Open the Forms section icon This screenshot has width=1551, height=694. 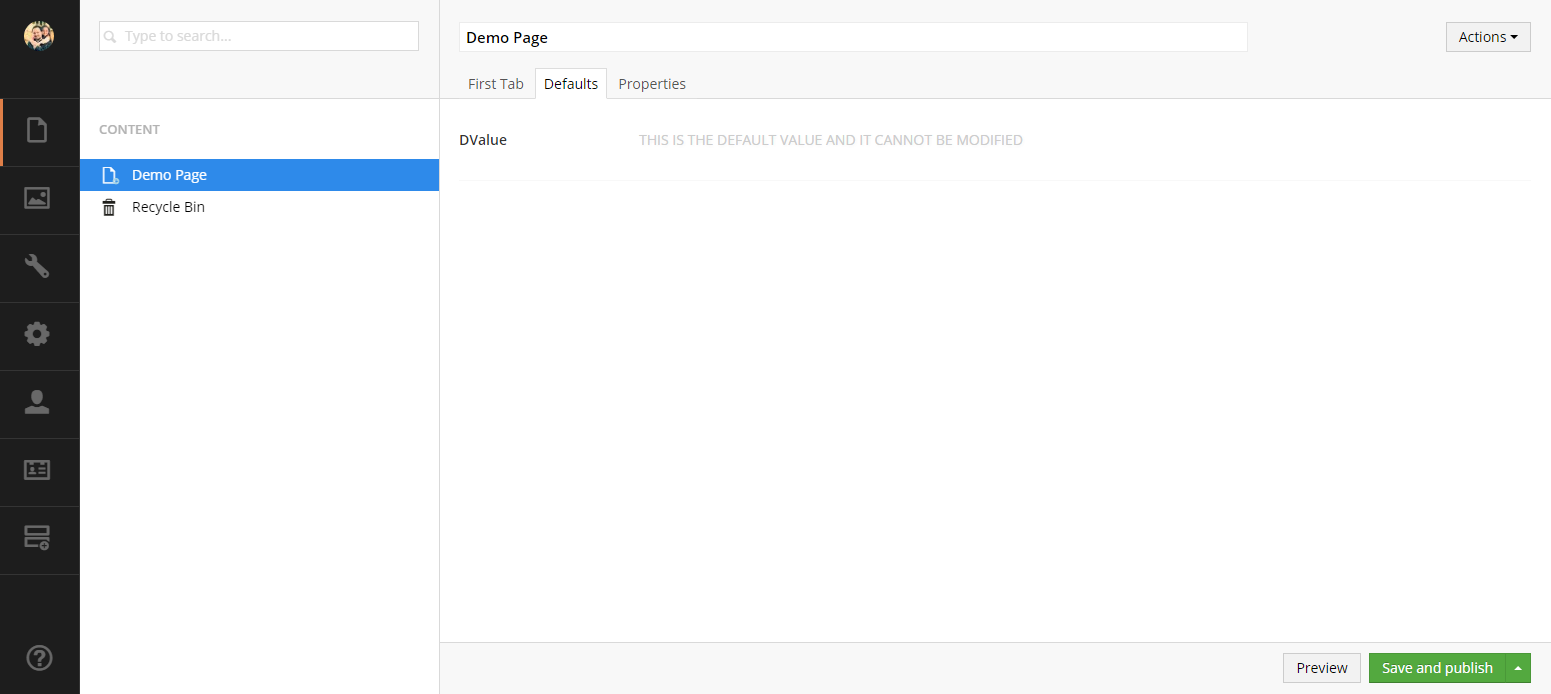click(x=37, y=538)
